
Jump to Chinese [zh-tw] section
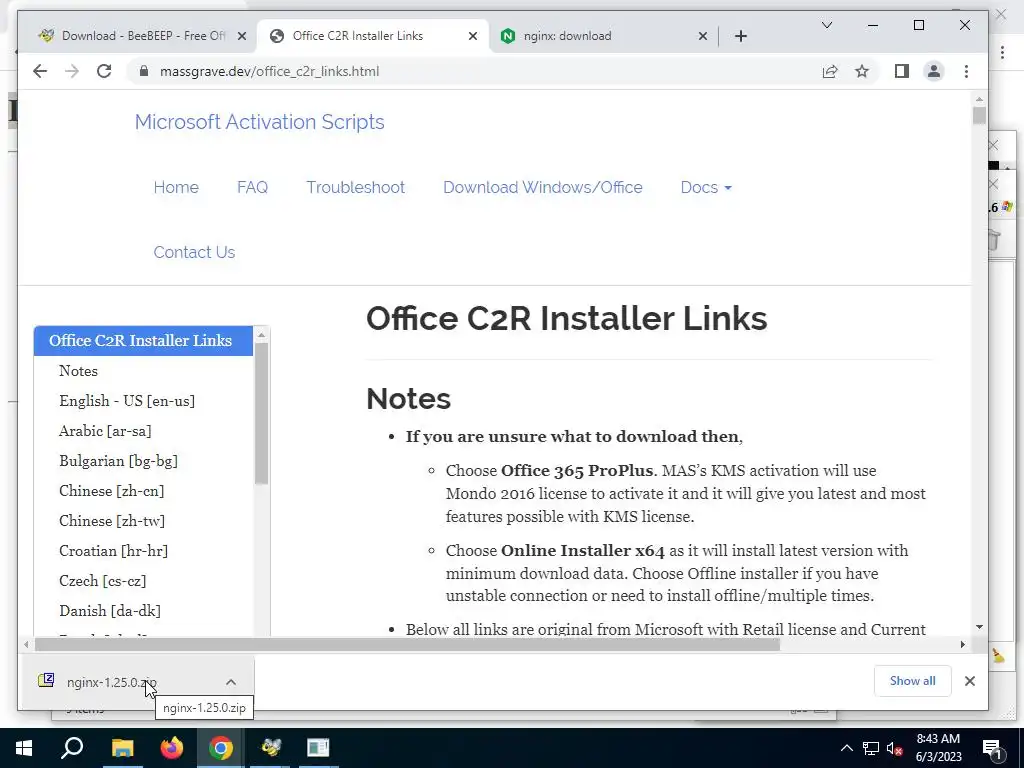point(112,521)
